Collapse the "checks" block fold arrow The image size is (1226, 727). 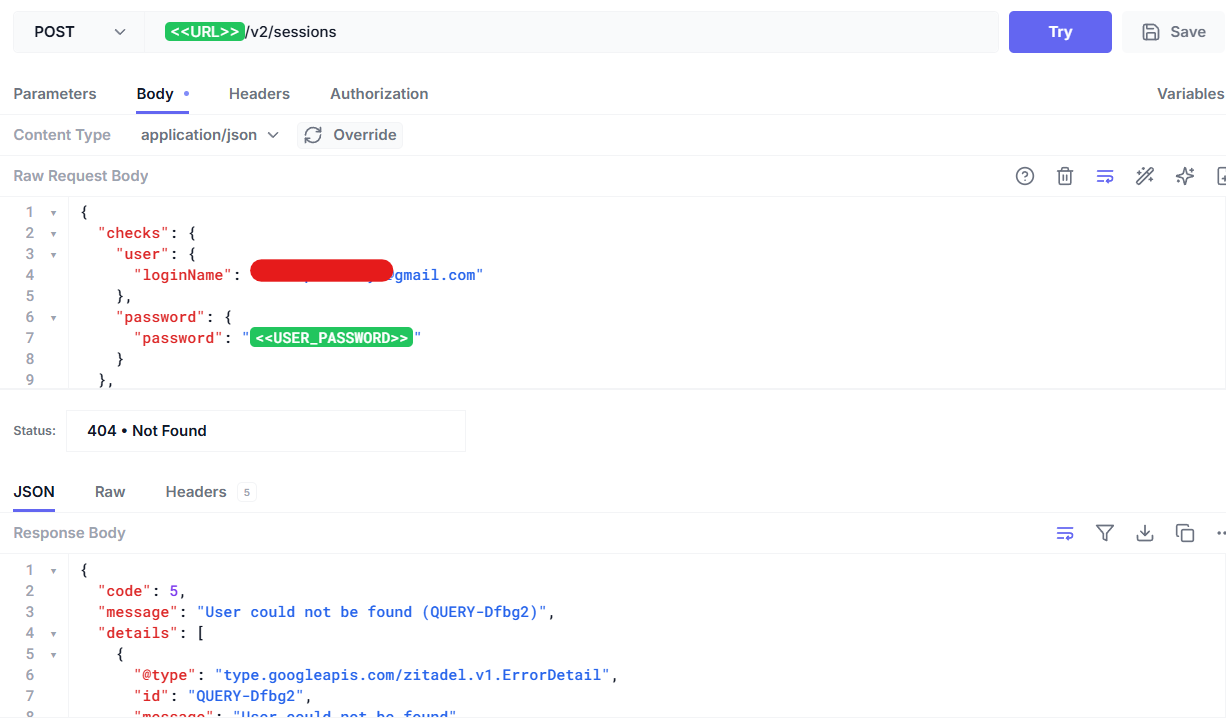click(x=53, y=233)
